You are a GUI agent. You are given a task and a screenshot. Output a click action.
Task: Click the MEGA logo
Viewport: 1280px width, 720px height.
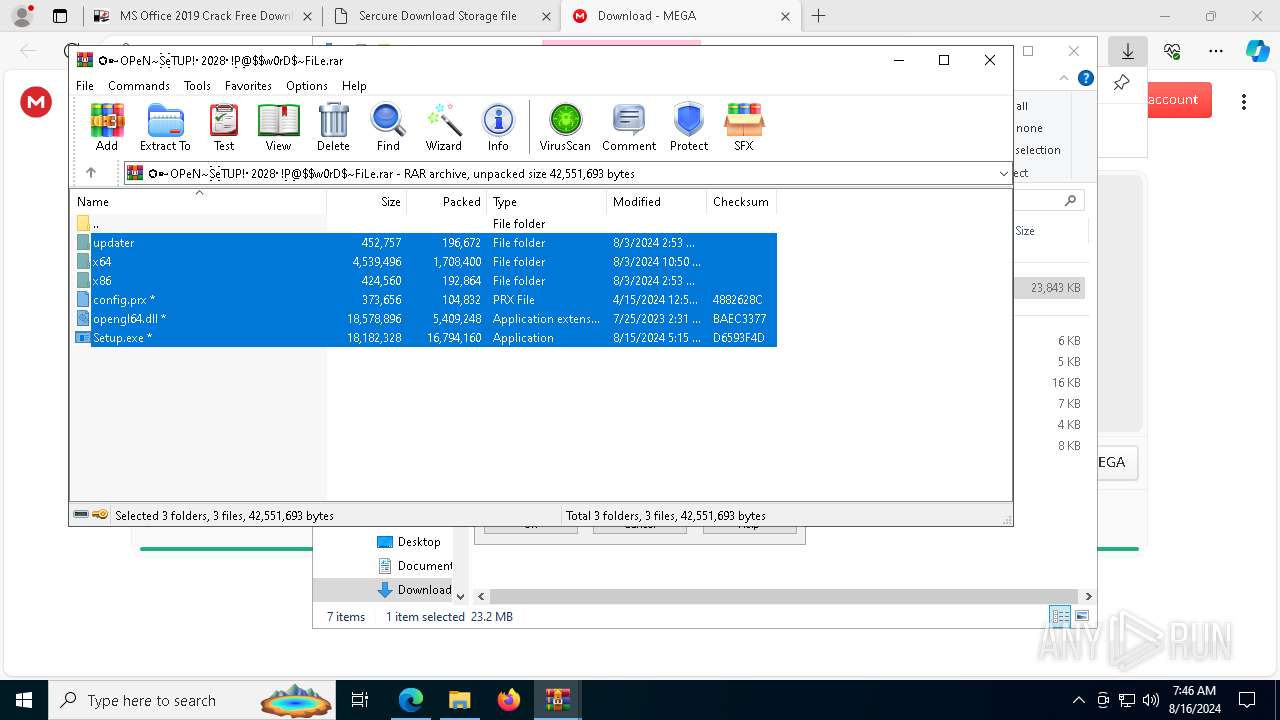click(x=36, y=101)
